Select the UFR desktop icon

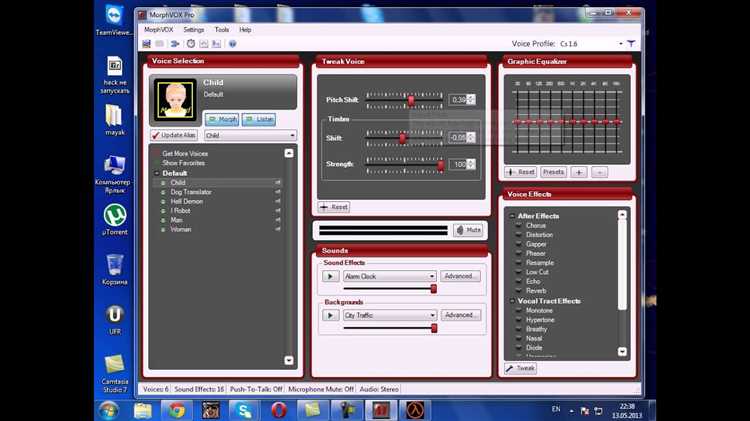(115, 320)
